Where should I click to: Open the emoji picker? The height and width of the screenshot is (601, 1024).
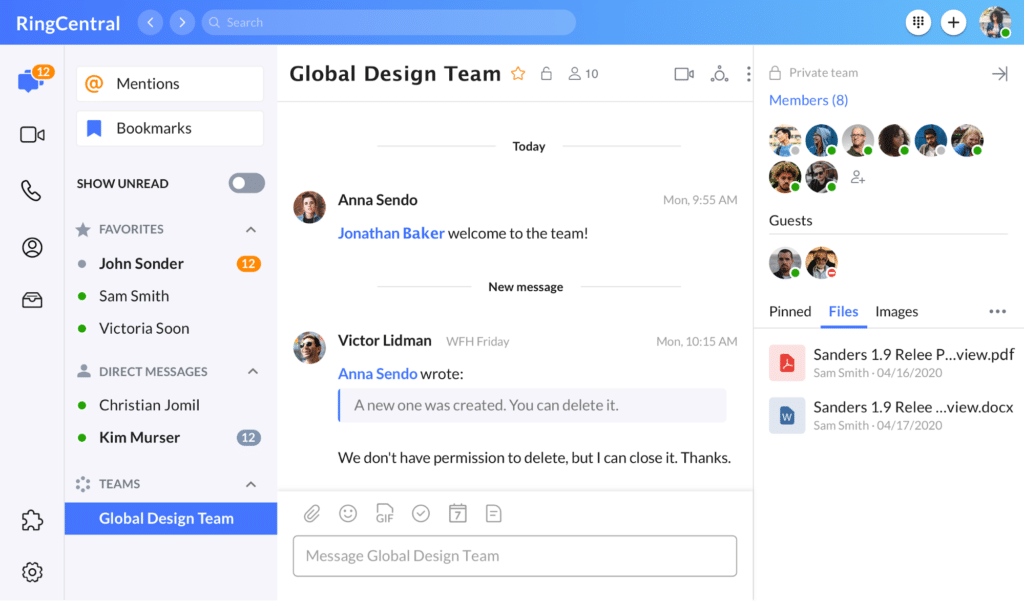[x=348, y=513]
